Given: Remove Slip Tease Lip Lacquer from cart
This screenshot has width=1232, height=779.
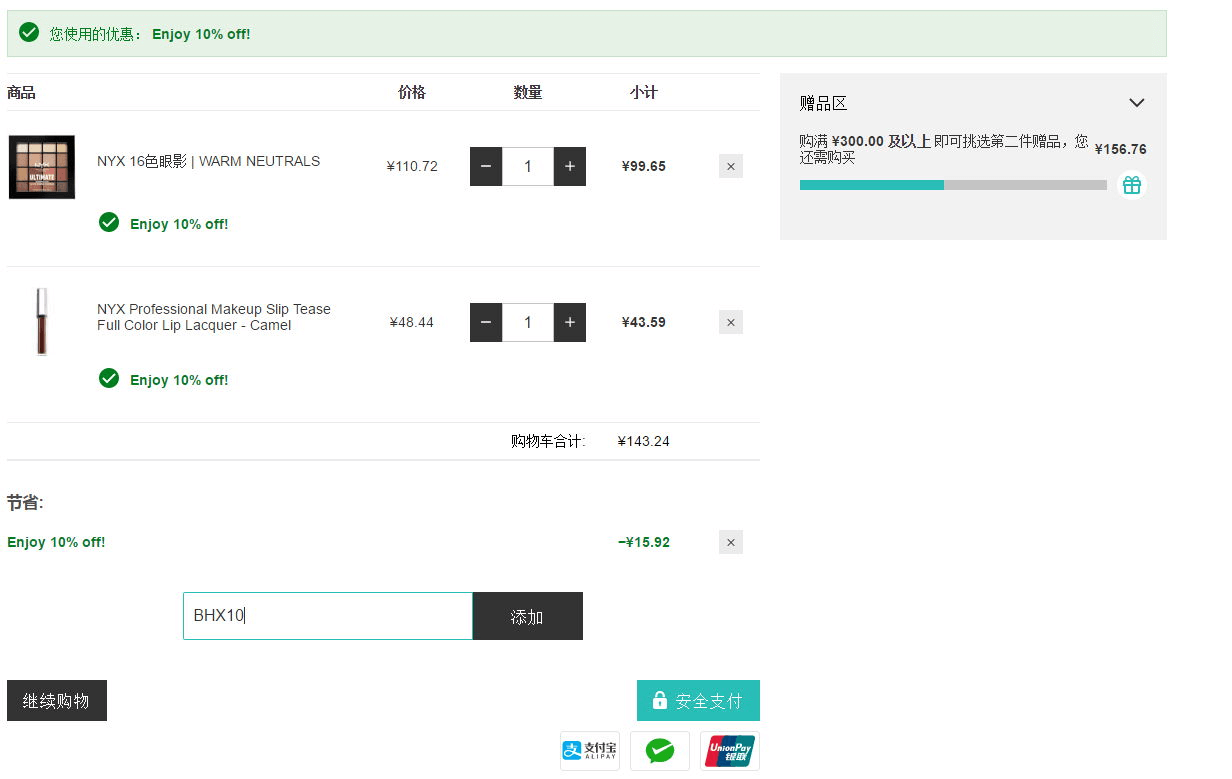Looking at the screenshot, I should pos(730,322).
